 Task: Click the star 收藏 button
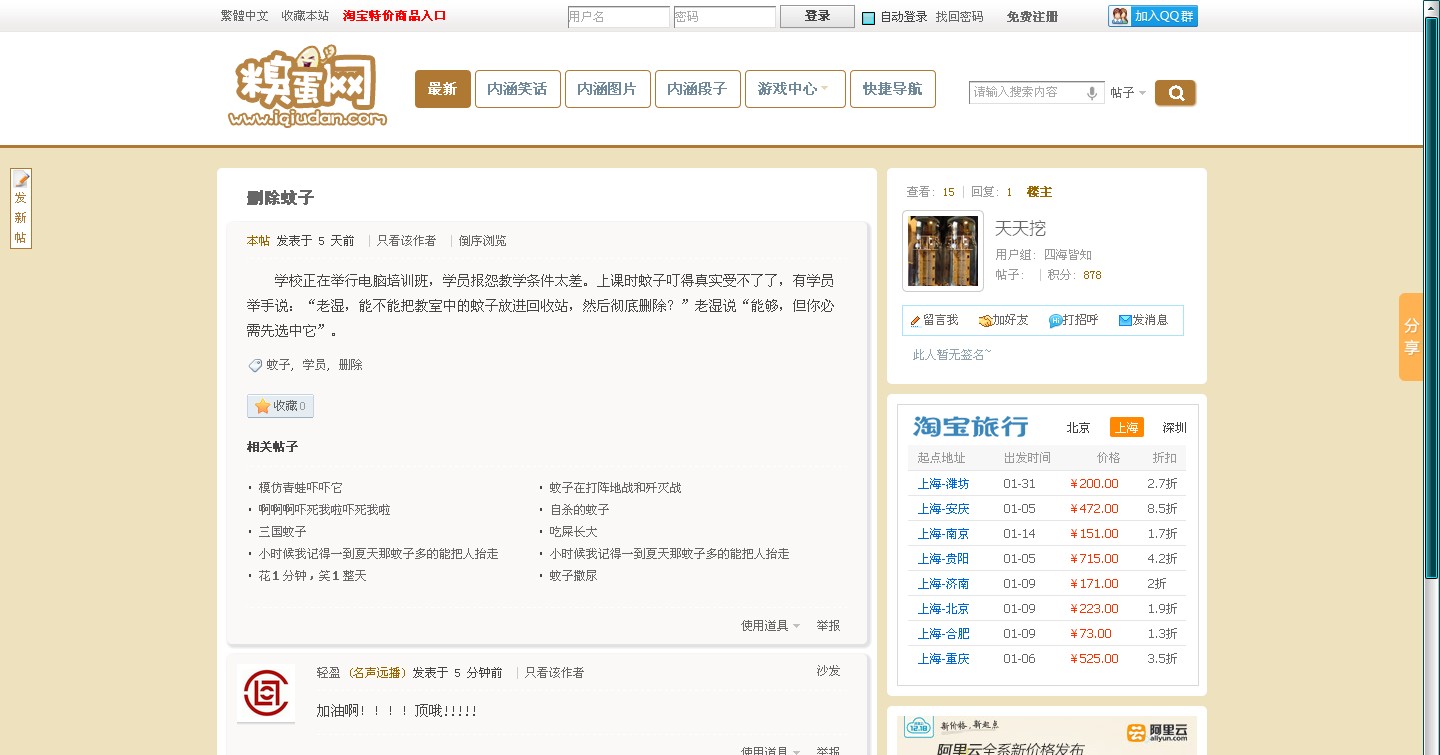(280, 406)
